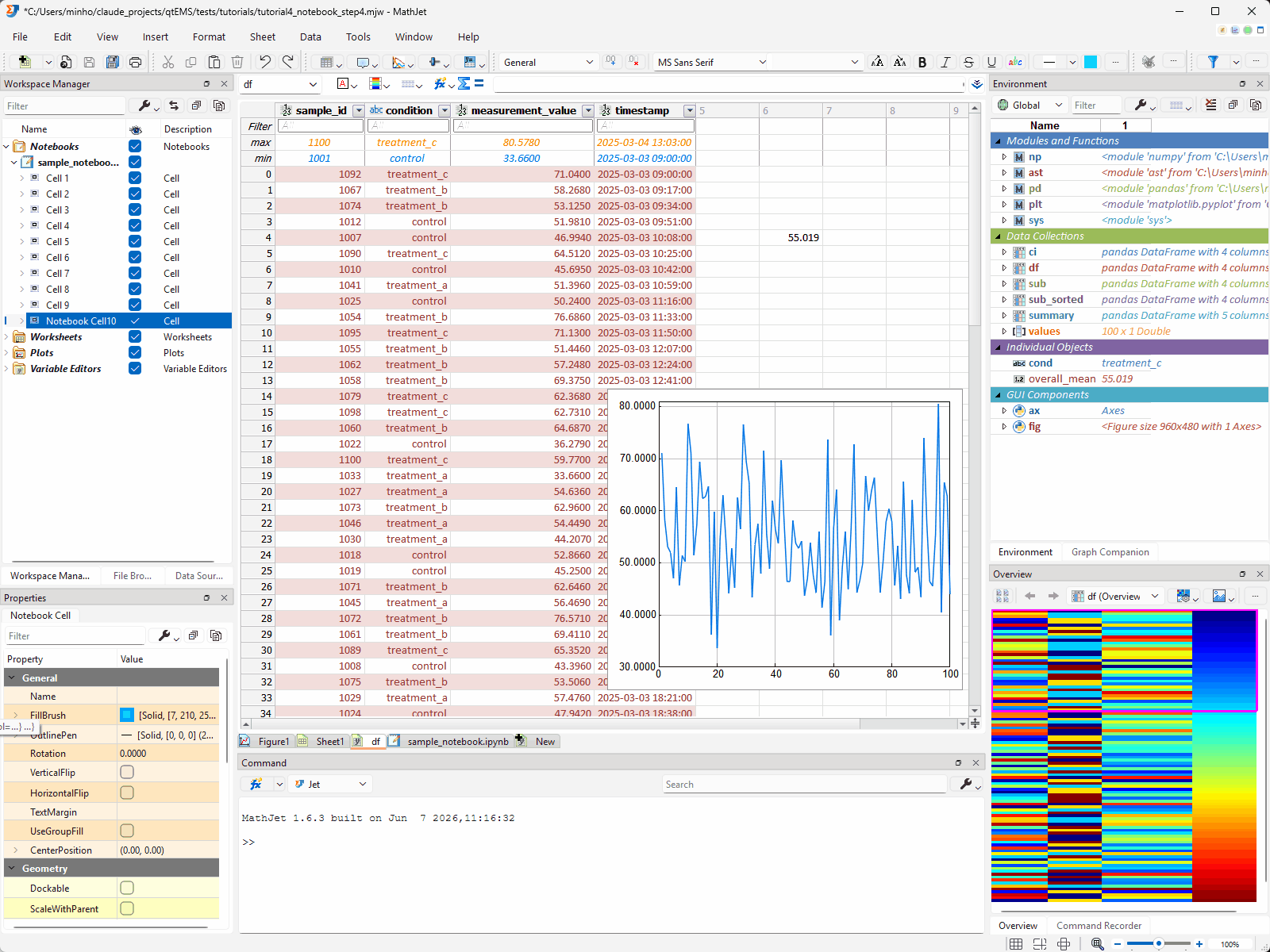The width and height of the screenshot is (1270, 952).
Task: Uncheck the Cell 5 visibility checkbox
Action: point(135,241)
